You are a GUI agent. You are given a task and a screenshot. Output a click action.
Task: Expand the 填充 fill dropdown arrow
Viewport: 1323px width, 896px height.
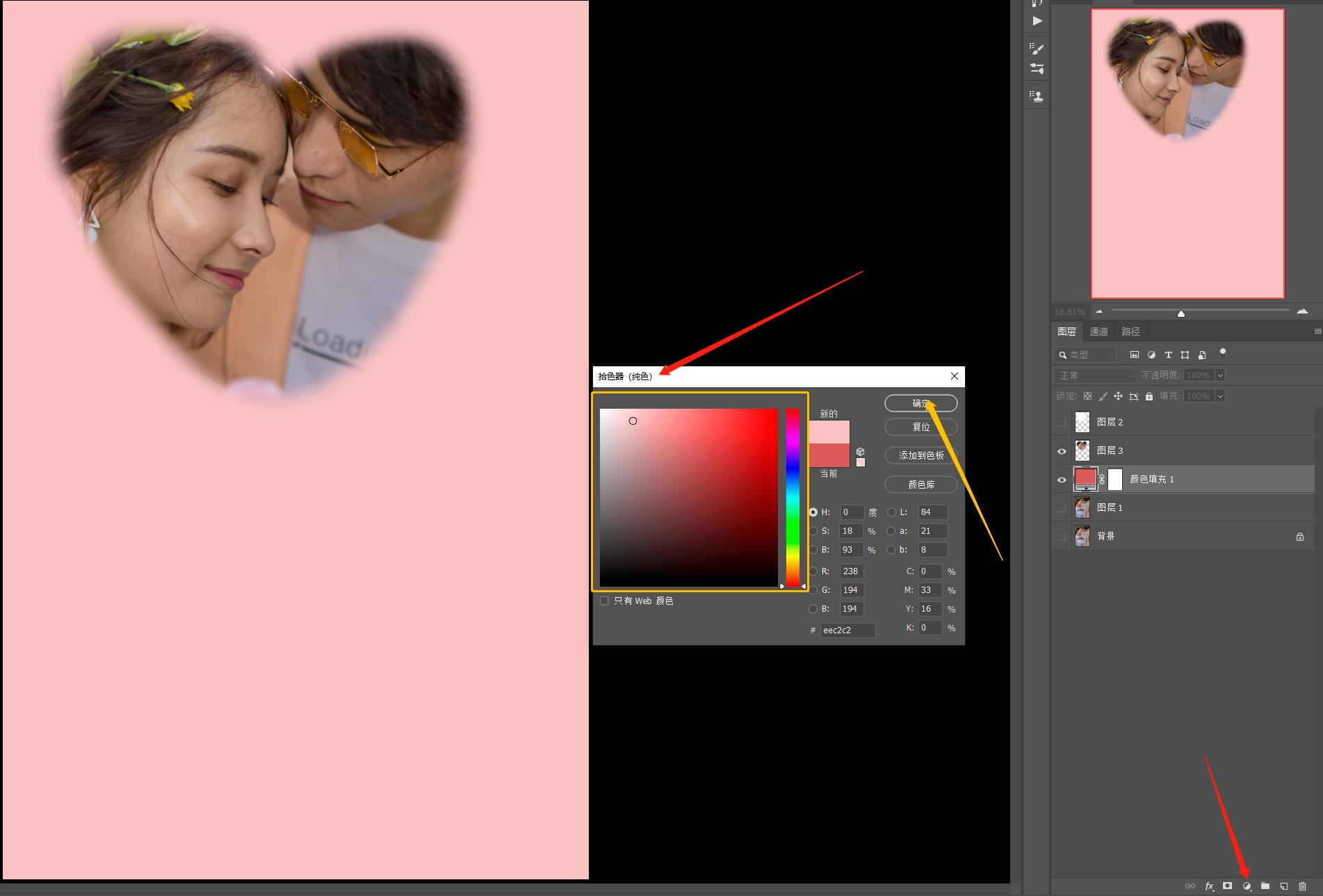[x=1220, y=396]
